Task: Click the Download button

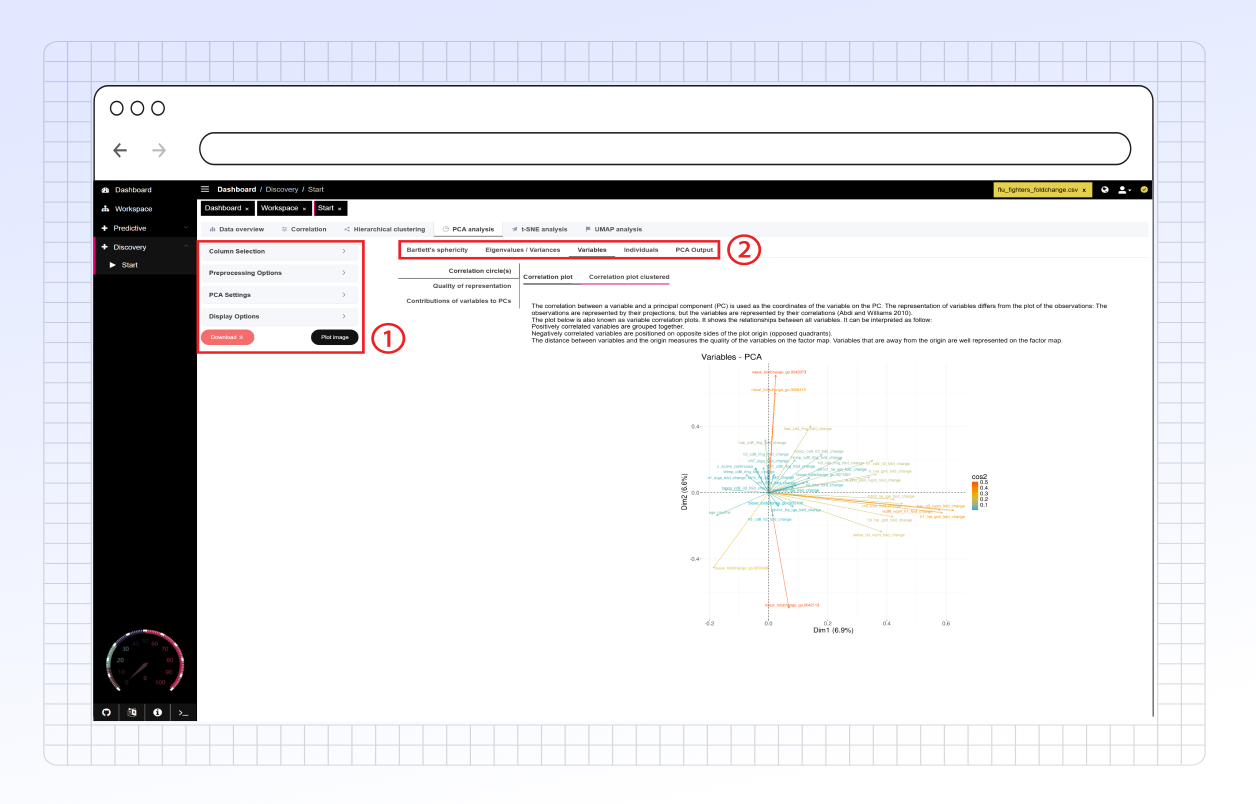Action: pyautogui.click(x=227, y=337)
